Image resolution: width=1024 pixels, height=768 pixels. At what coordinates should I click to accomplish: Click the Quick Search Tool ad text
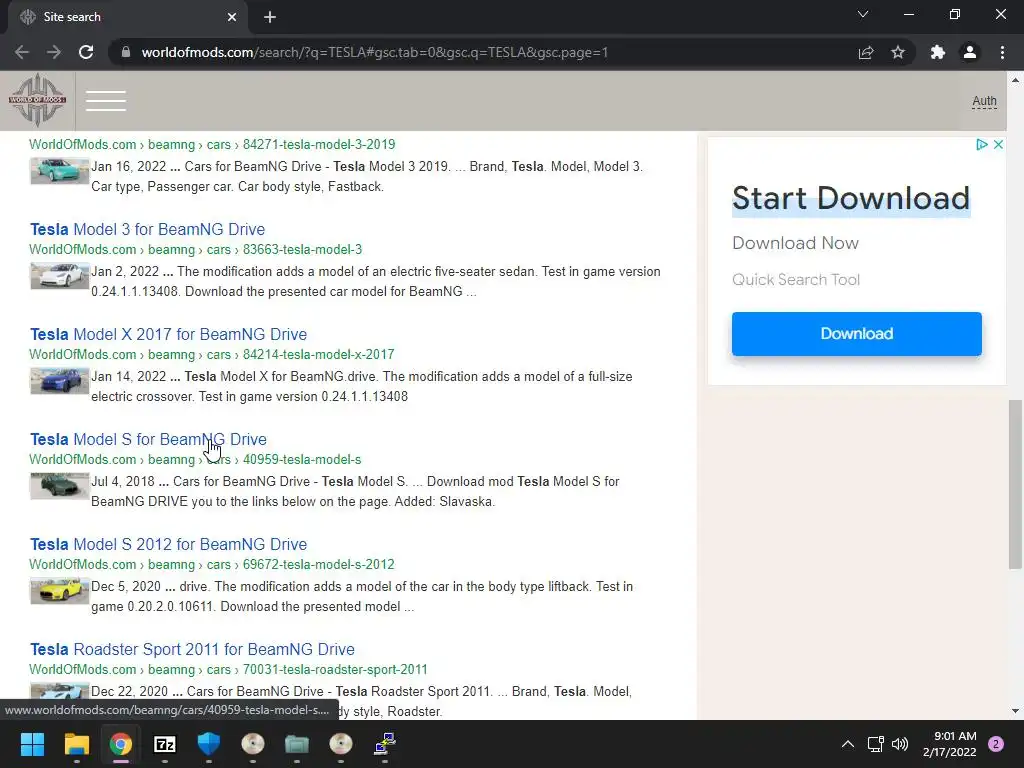796,280
